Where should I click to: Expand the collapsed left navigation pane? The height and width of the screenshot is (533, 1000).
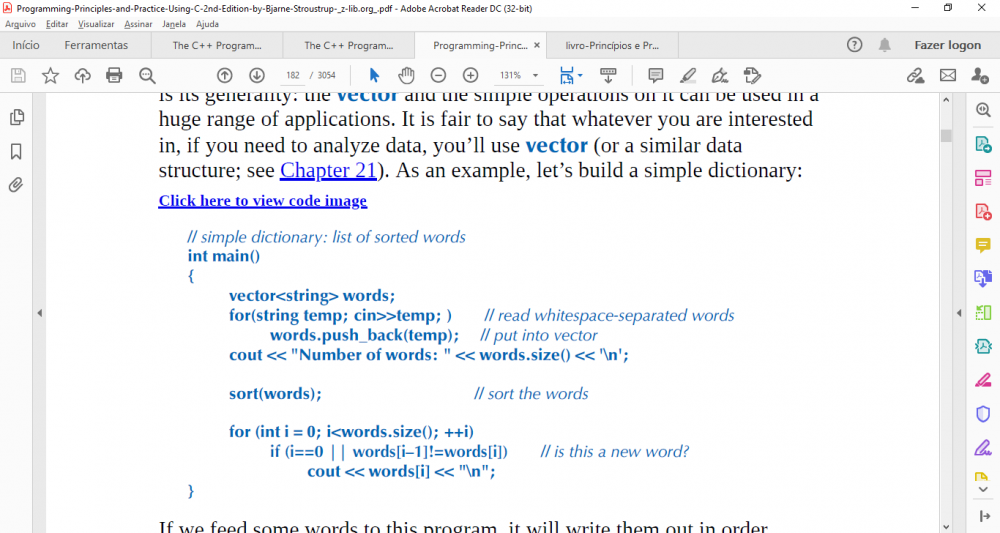click(39, 313)
